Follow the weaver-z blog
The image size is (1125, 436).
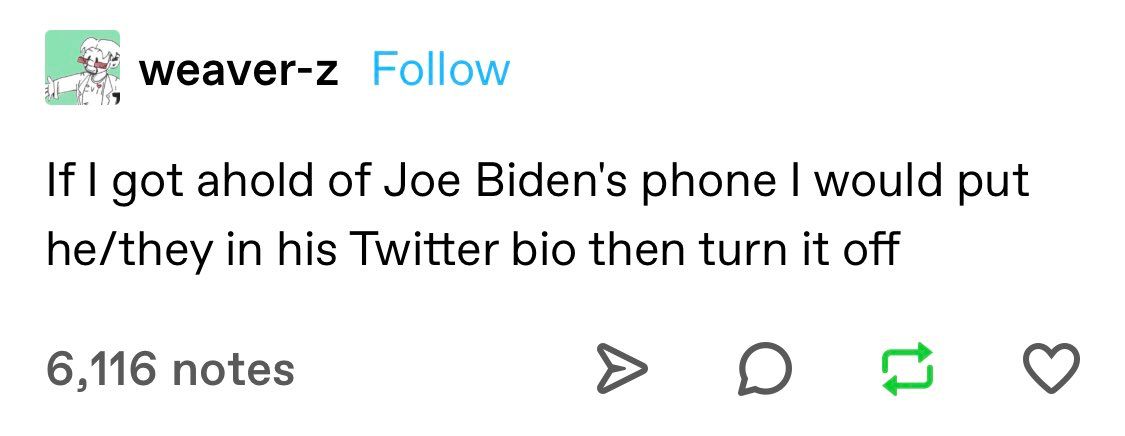pos(440,70)
